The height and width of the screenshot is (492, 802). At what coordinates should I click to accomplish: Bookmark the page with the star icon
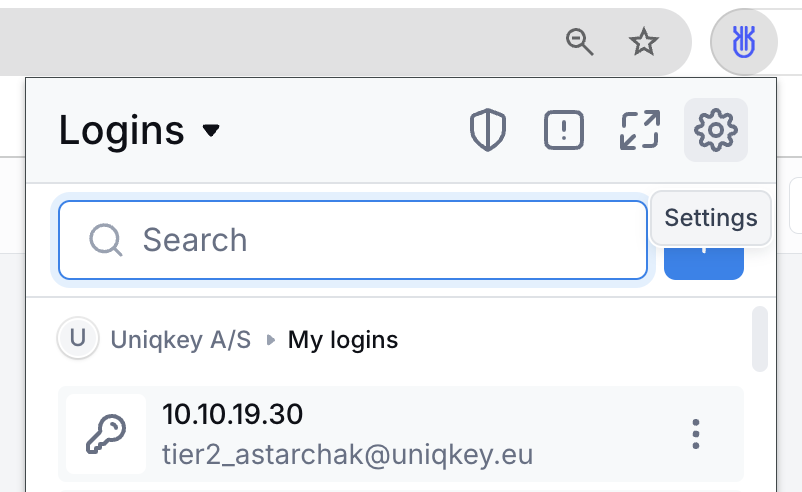(643, 42)
